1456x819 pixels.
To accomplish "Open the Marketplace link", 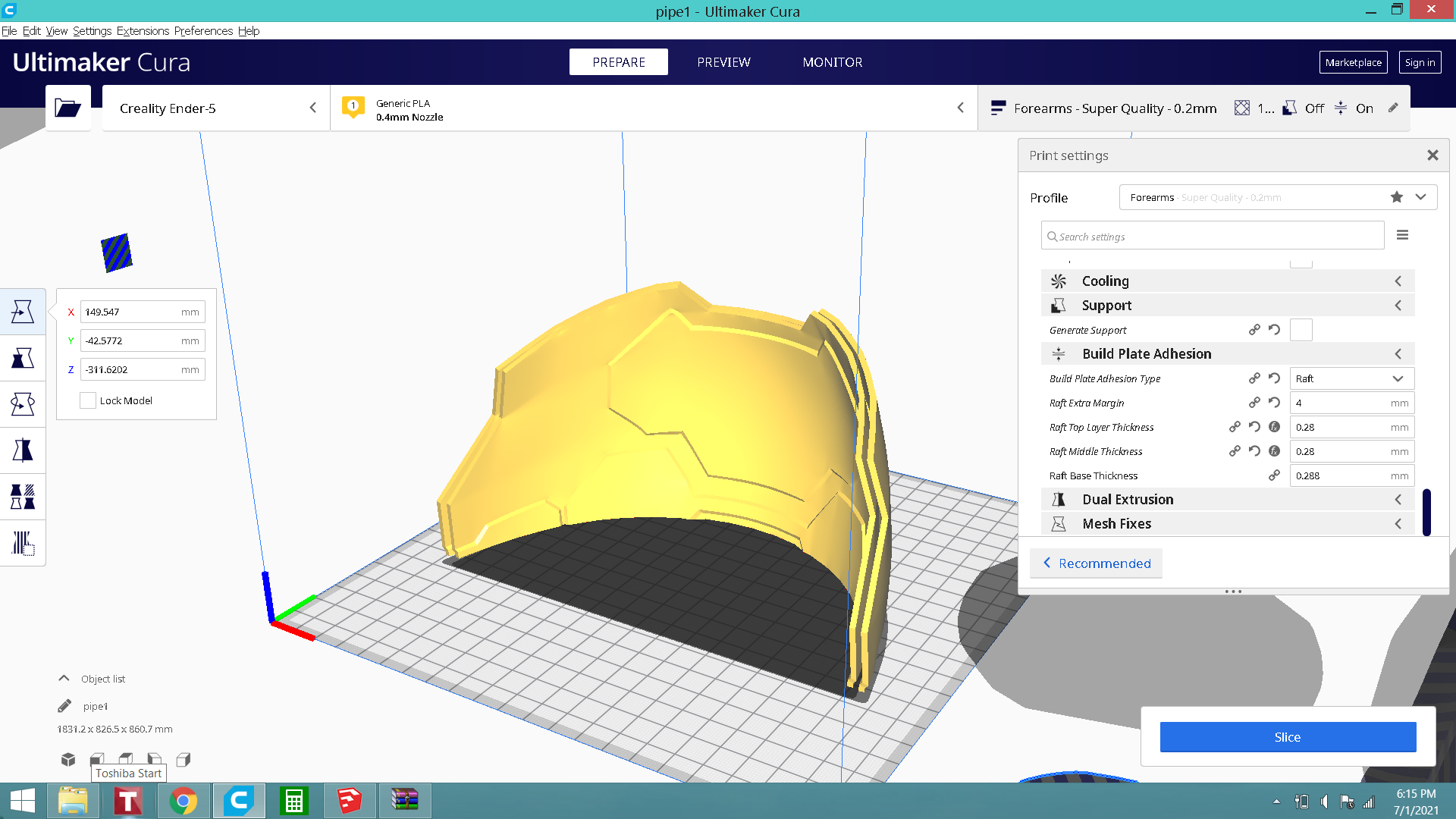I will 1353,61.
